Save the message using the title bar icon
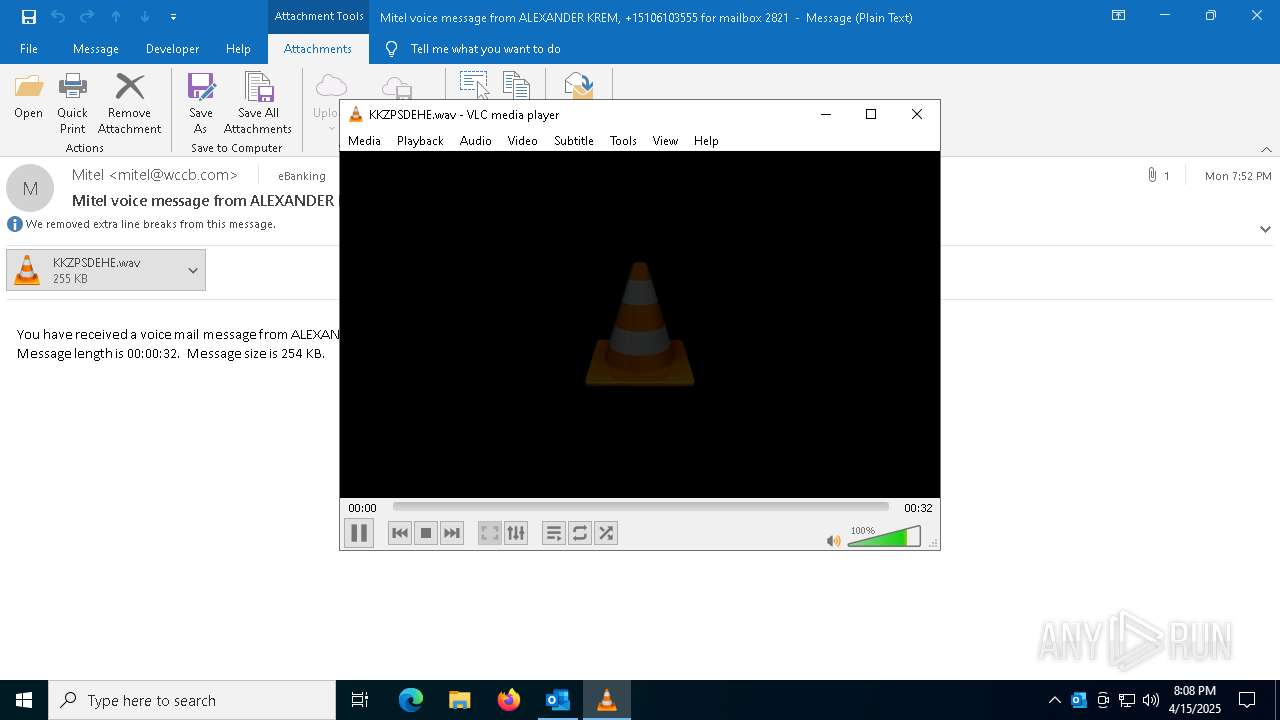Image resolution: width=1280 pixels, height=720 pixels. pyautogui.click(x=29, y=17)
